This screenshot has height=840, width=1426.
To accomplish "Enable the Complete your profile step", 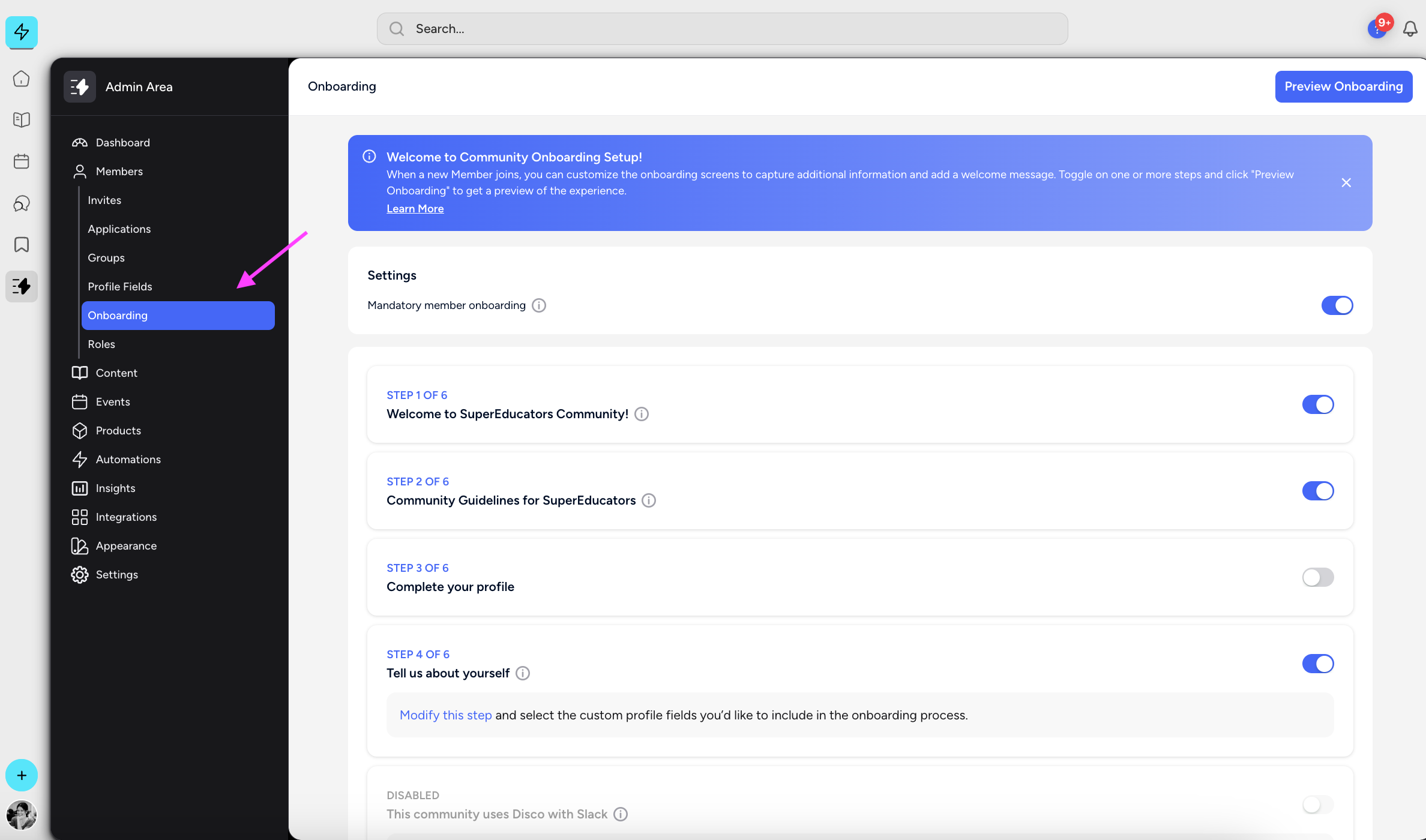I will [1318, 577].
